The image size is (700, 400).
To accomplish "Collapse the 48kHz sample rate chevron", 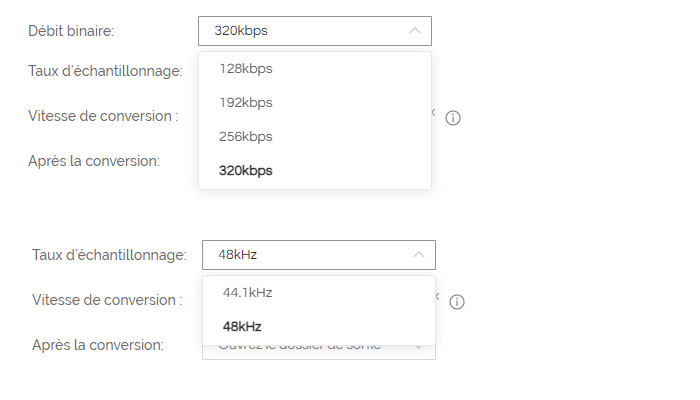I will (419, 255).
